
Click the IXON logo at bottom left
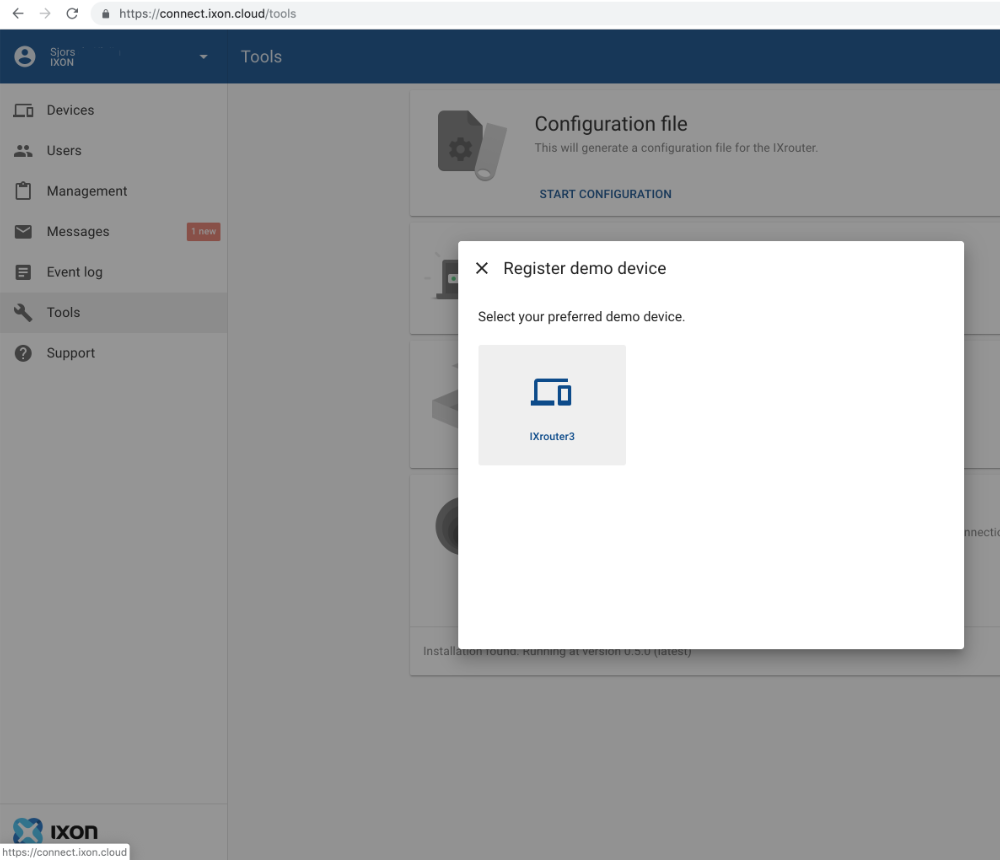click(55, 830)
